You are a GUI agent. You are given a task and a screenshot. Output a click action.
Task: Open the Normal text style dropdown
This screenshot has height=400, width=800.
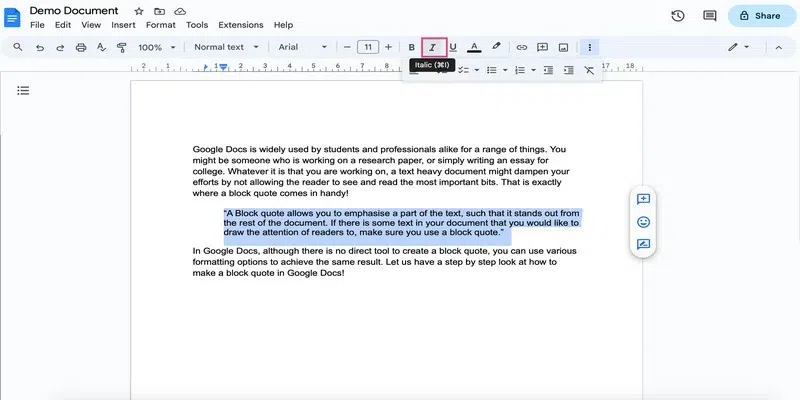[x=226, y=47]
